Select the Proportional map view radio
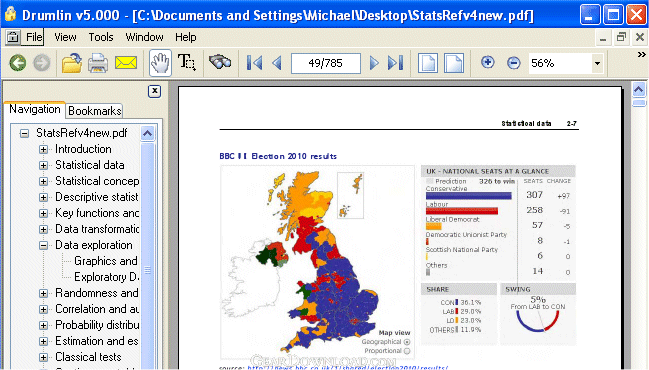Image resolution: width=649 pixels, height=370 pixels. (x=407, y=351)
